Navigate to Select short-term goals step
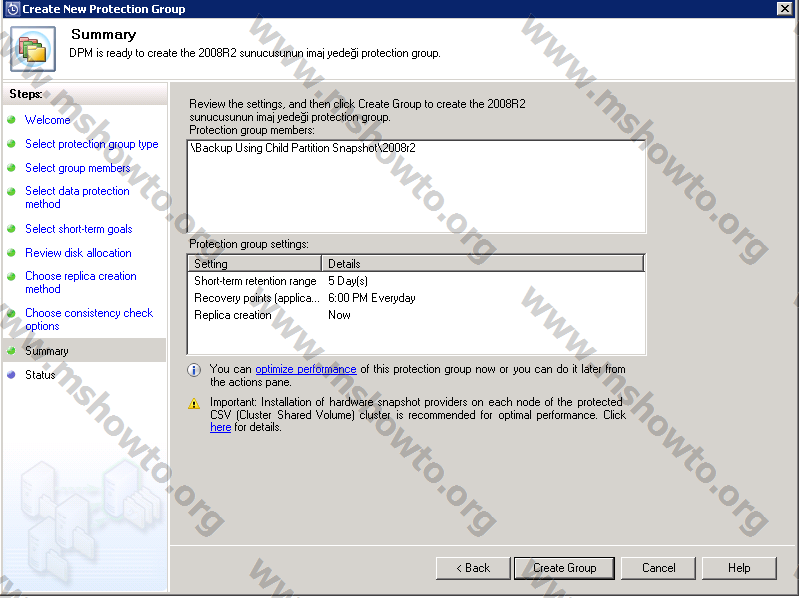 [x=78, y=229]
